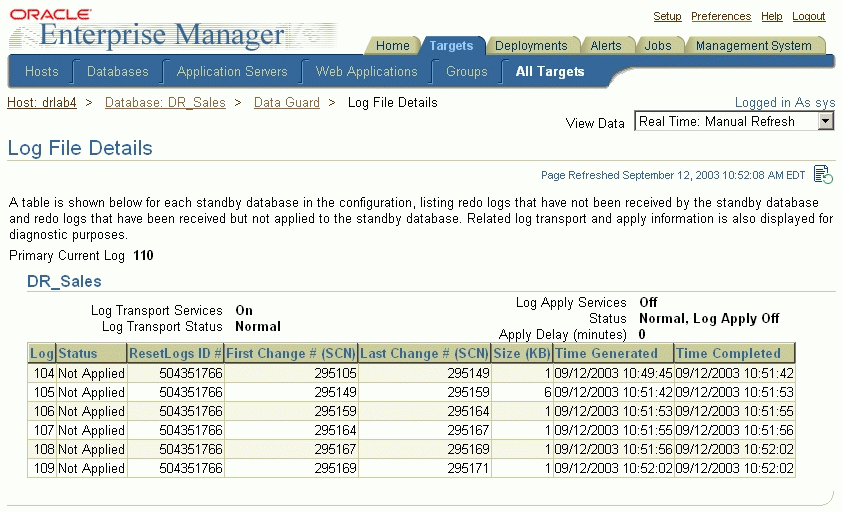This screenshot has height=512, width=842.
Task: Click the First Change # (SCN) header
Action: click(291, 354)
